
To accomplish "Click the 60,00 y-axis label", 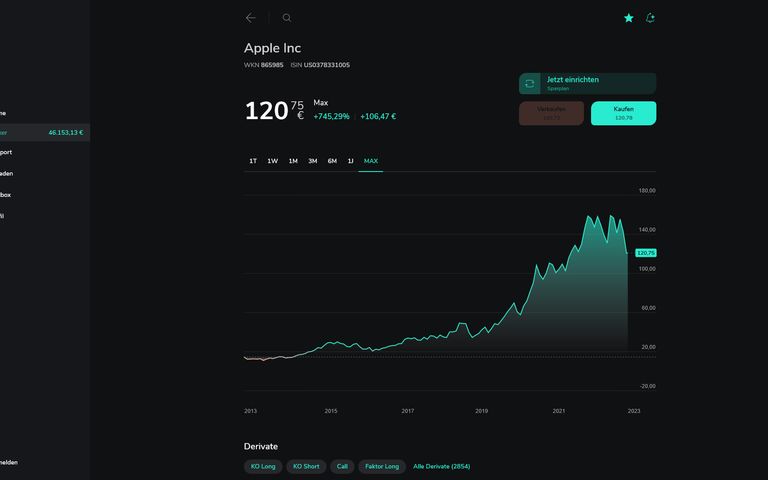I will pos(648,308).
